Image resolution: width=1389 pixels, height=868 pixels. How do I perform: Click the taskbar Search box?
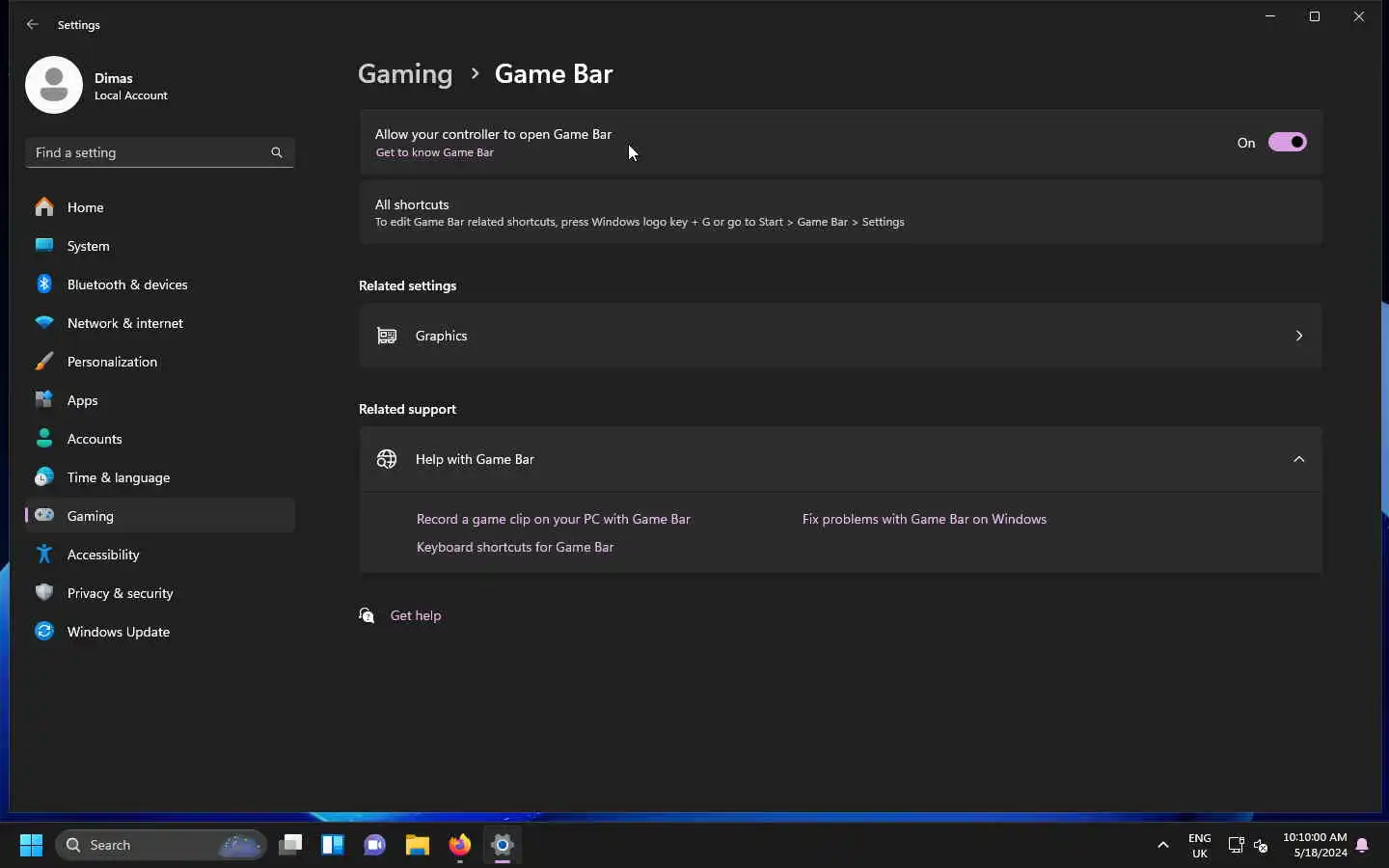pos(161,845)
